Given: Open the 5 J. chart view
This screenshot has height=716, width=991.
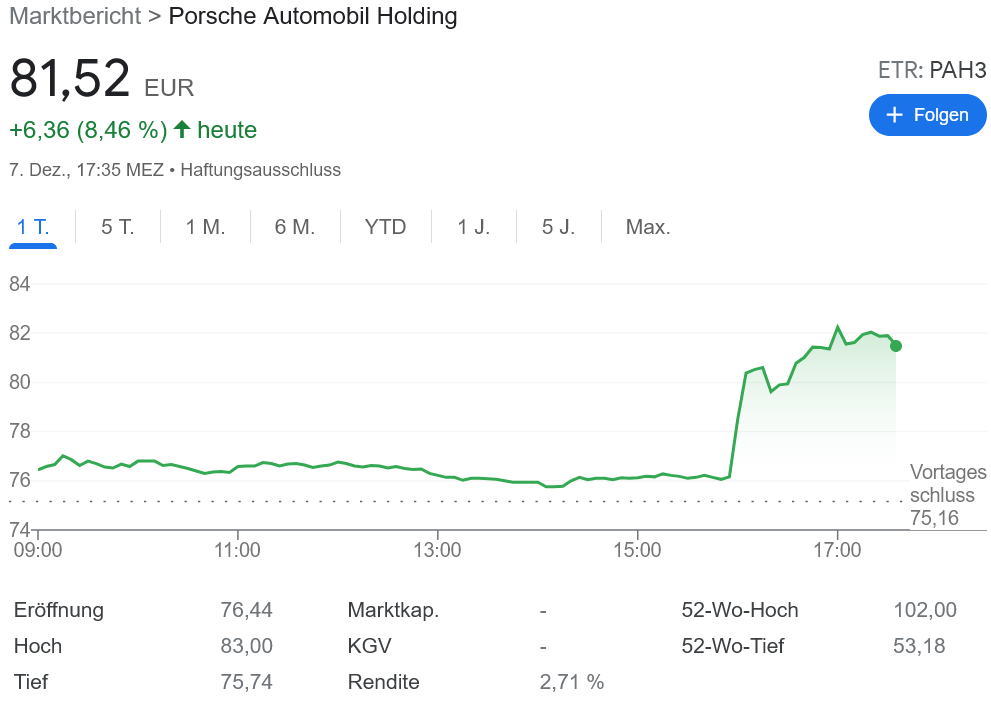Looking at the screenshot, I should (x=559, y=227).
